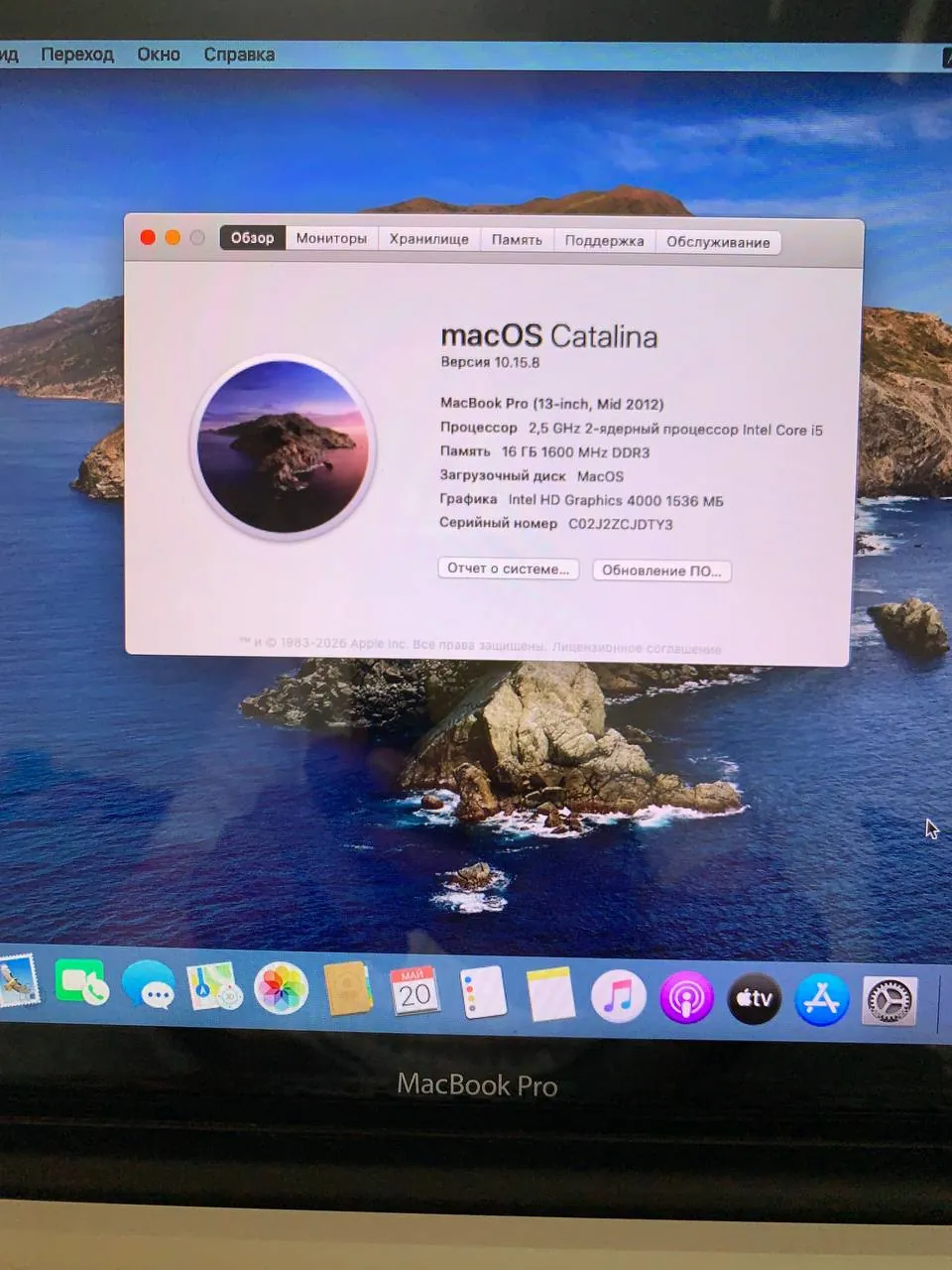Screen dimensions: 952x1270
Task: Click the serial number C02J2ZCJDTY3
Action: click(x=621, y=524)
